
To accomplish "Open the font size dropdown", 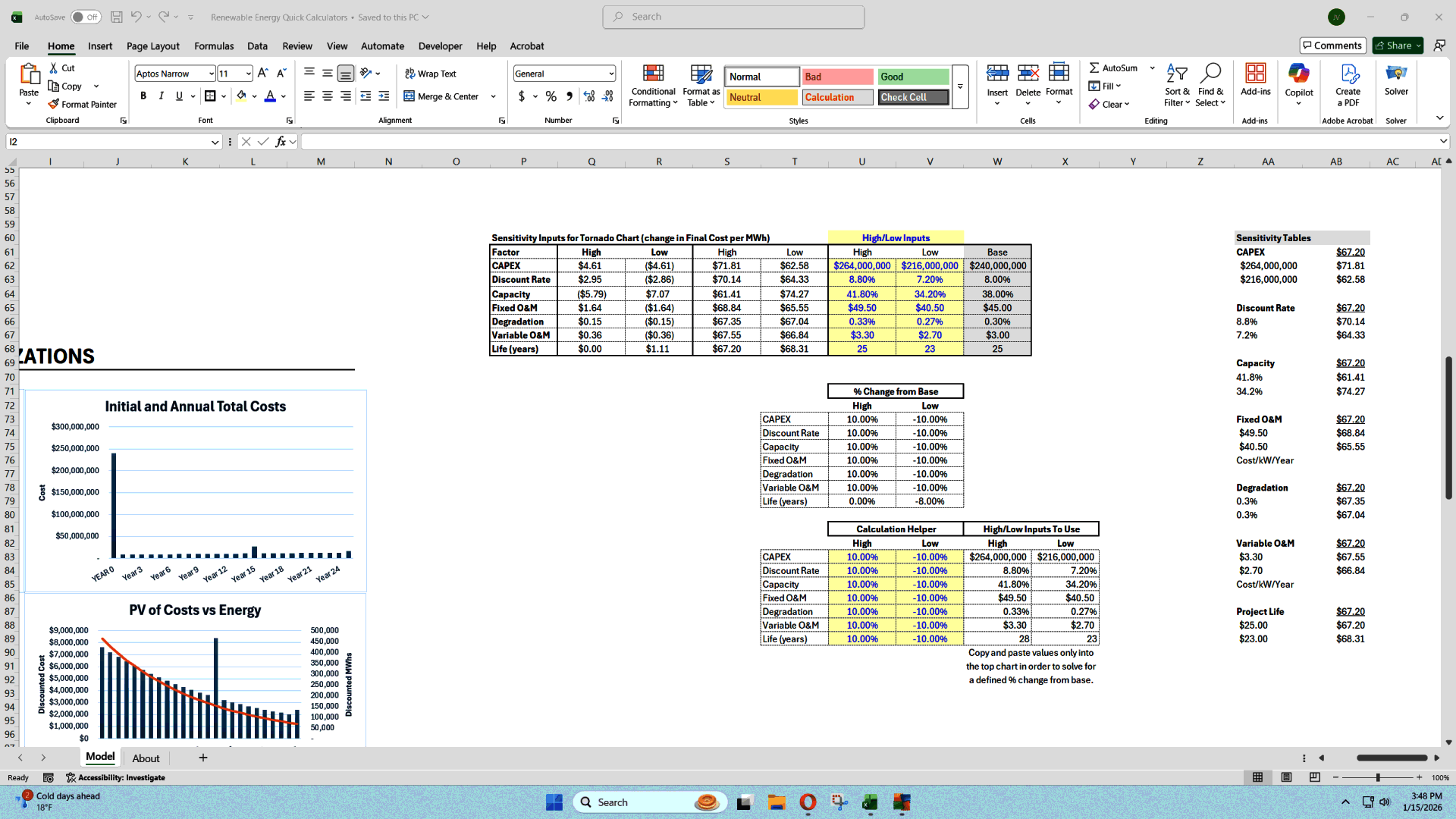I will [x=247, y=73].
